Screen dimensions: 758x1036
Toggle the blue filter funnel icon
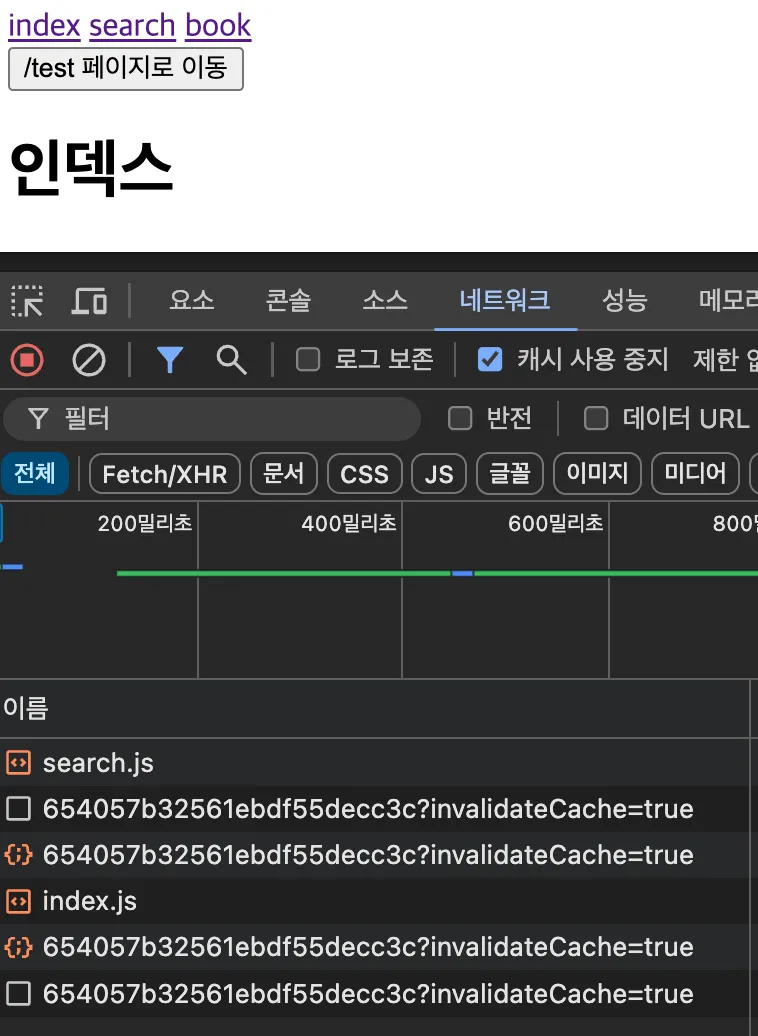point(170,360)
